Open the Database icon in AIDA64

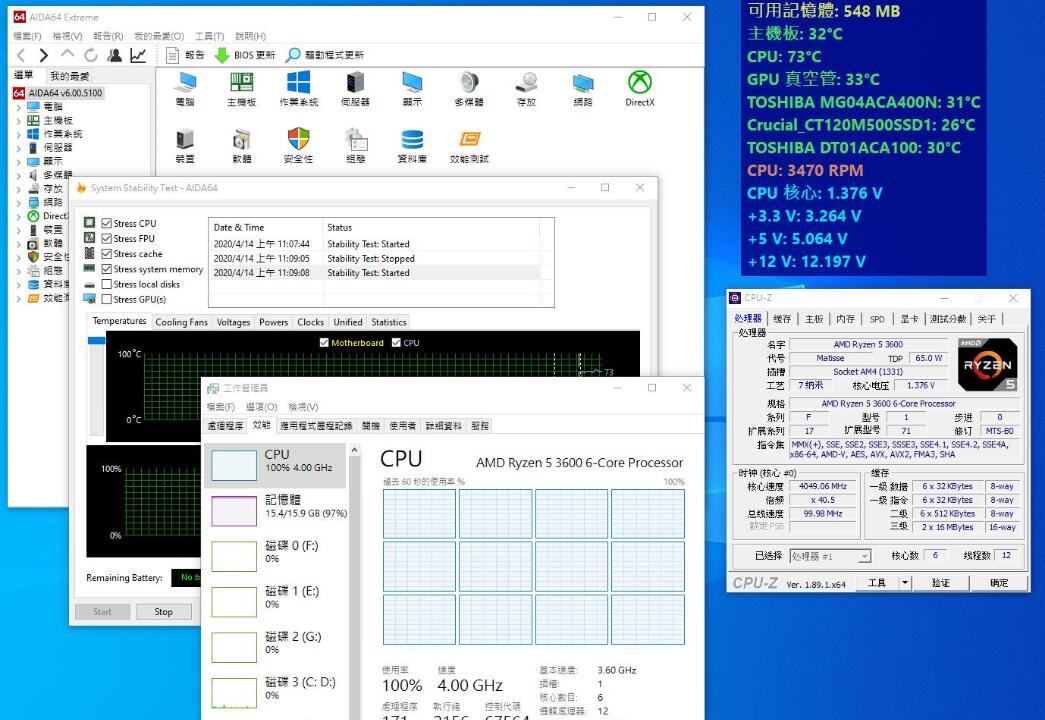point(413,146)
